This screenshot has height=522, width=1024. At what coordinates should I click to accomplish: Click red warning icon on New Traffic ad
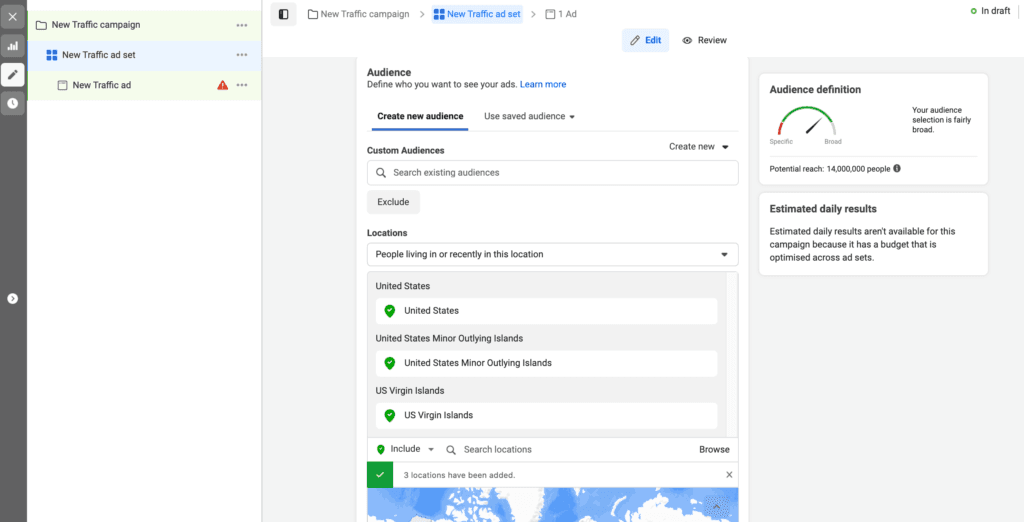tap(222, 85)
